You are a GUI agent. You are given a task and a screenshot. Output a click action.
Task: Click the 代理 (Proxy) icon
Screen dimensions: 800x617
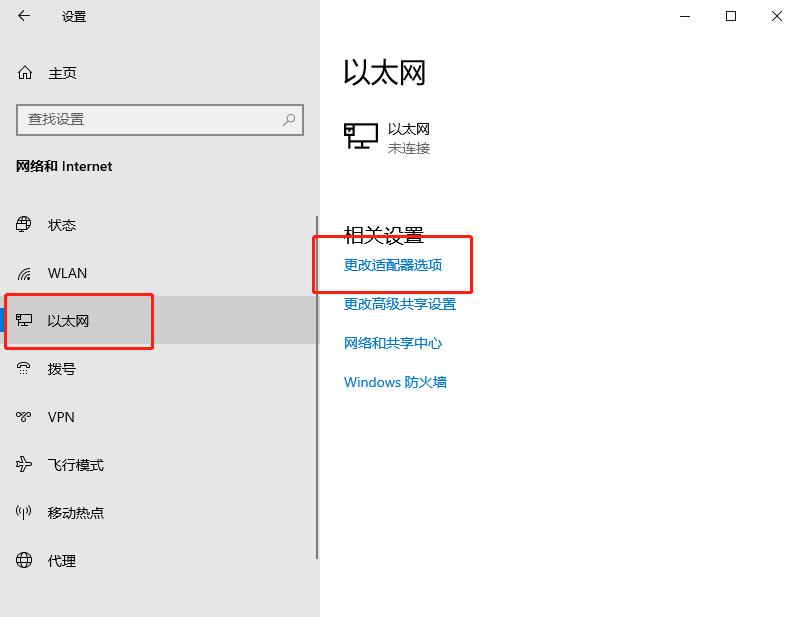click(x=25, y=561)
